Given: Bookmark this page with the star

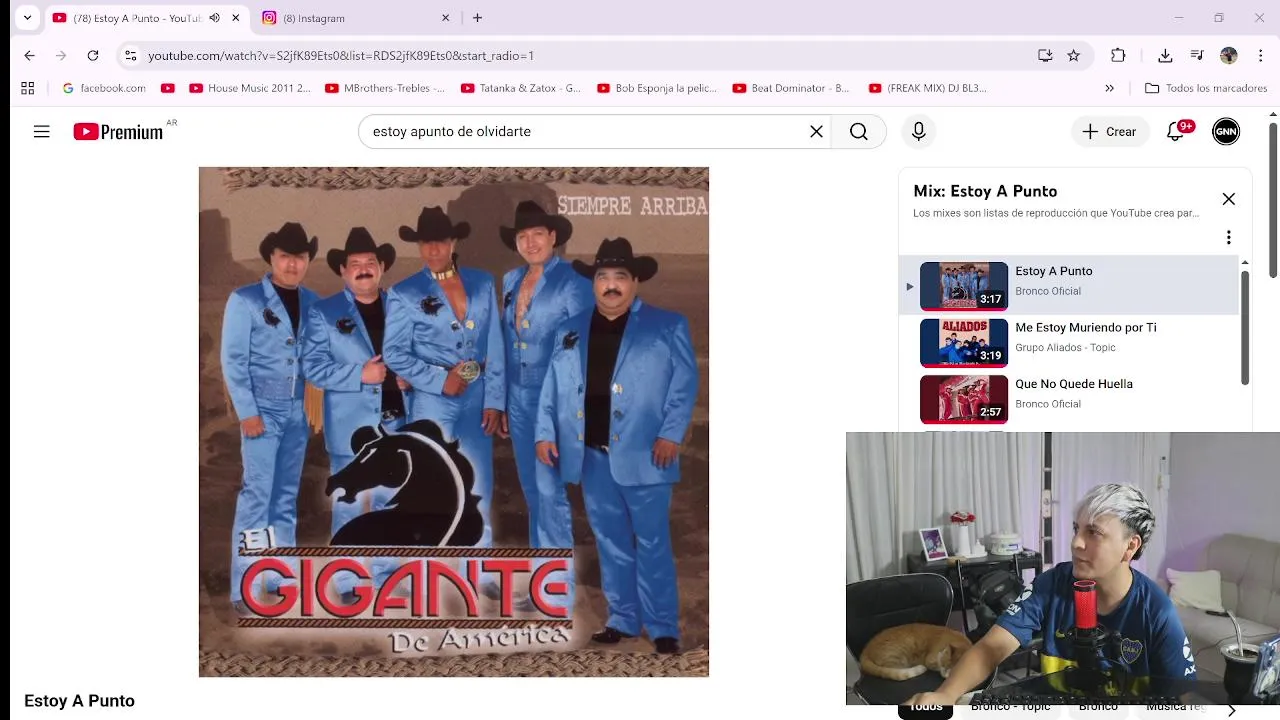Looking at the screenshot, I should tap(1074, 56).
